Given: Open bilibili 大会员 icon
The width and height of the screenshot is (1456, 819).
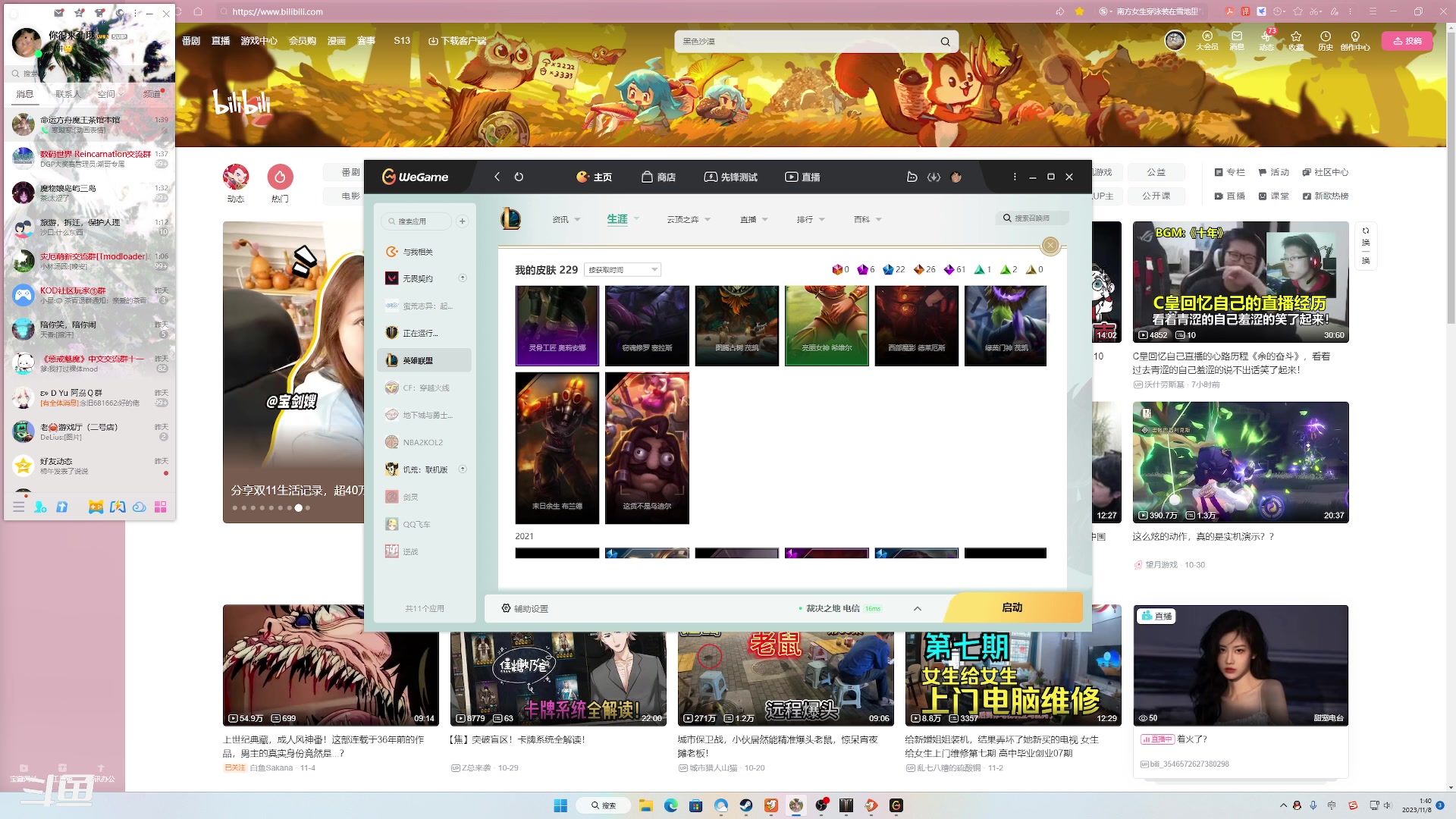Looking at the screenshot, I should (x=1207, y=40).
